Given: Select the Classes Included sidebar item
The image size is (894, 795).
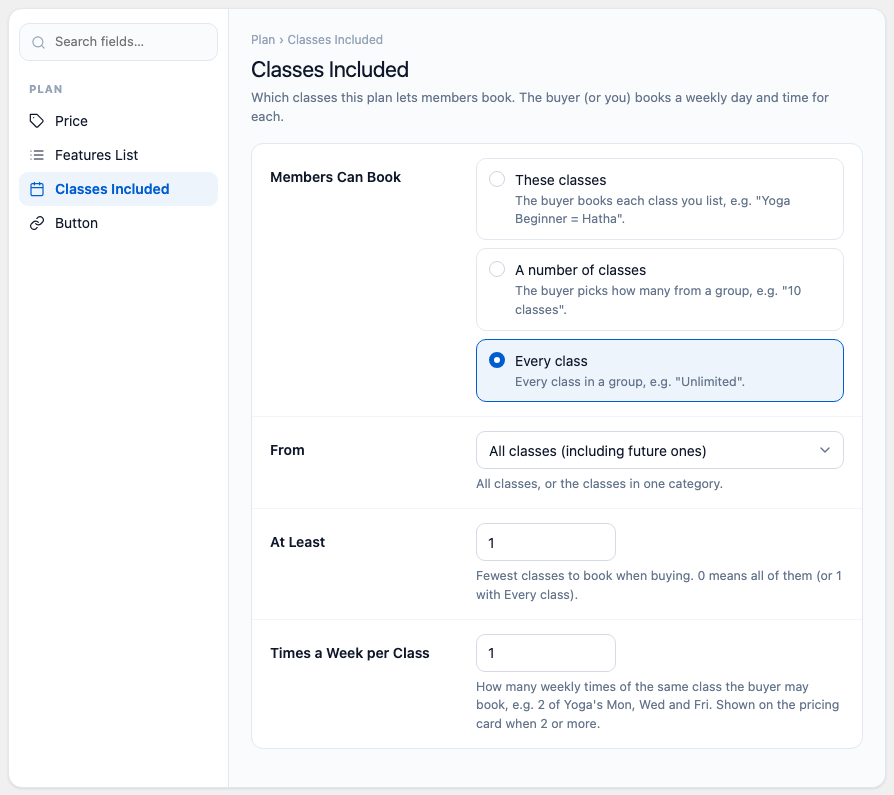Looking at the screenshot, I should pyautogui.click(x=119, y=189).
